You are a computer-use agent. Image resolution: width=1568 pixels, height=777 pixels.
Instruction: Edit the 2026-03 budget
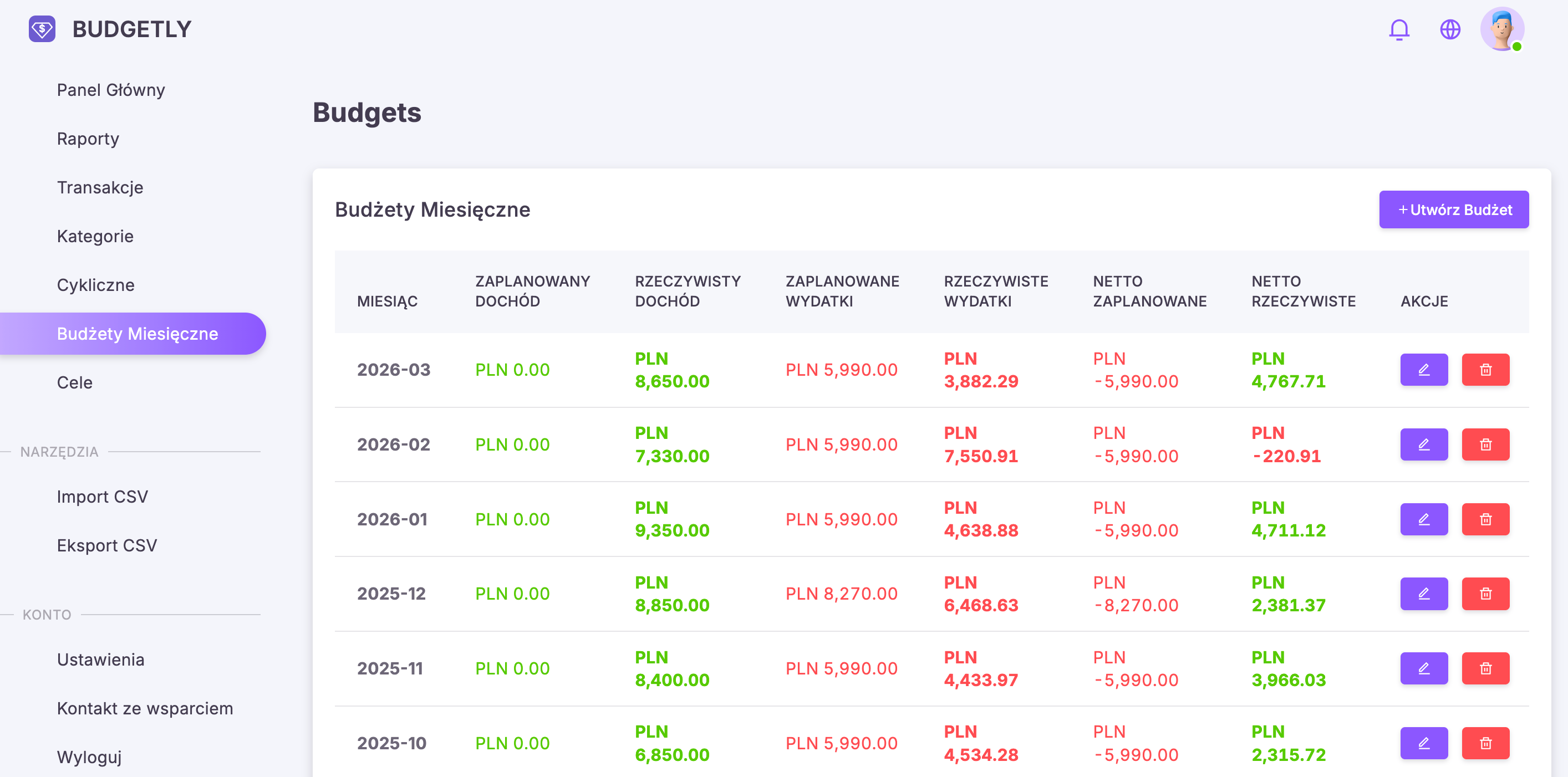[x=1424, y=369]
